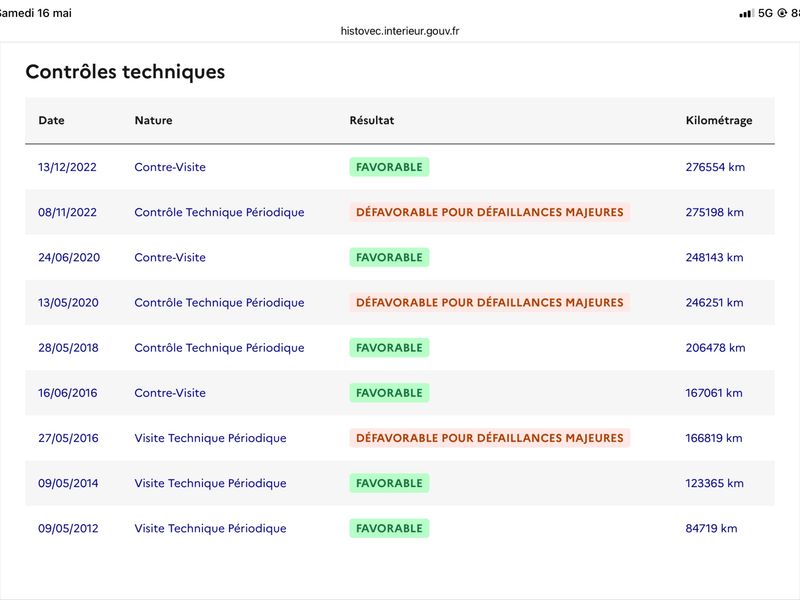Select the Kilométrage column header
Screen dimensions: 800x600
[719, 121]
